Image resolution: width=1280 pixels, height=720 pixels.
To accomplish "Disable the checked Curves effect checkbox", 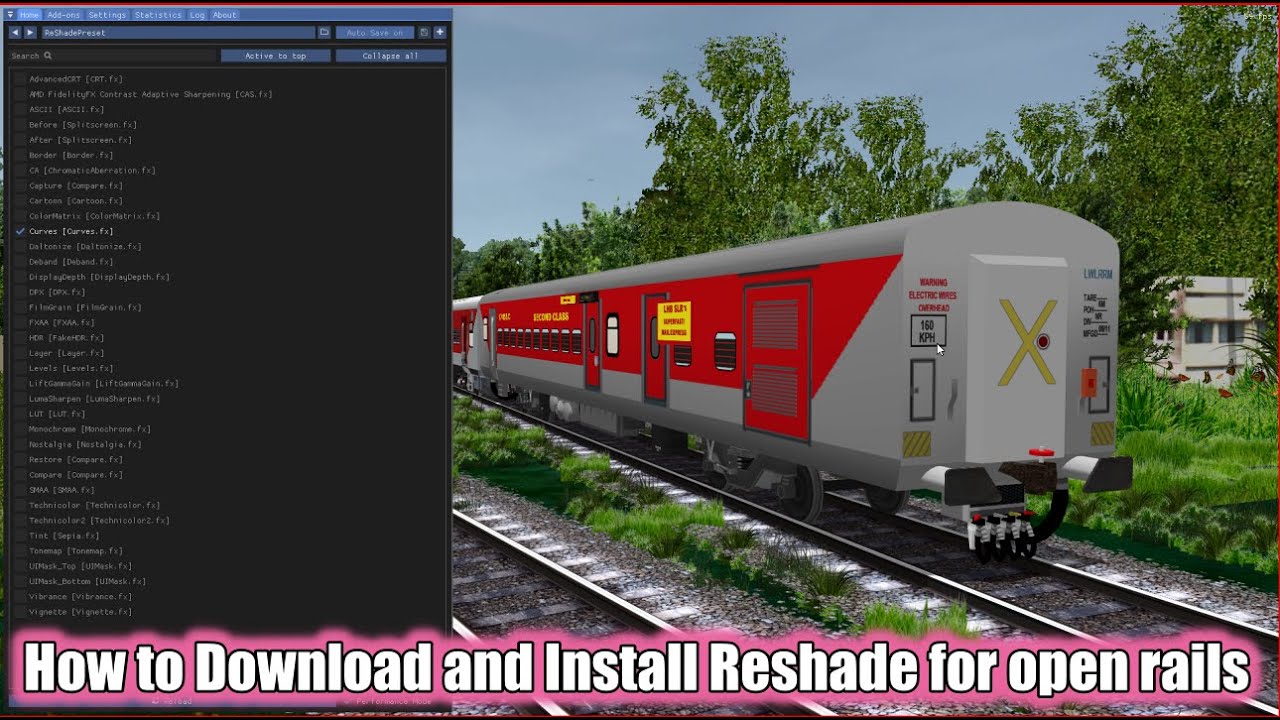I will tap(19, 231).
